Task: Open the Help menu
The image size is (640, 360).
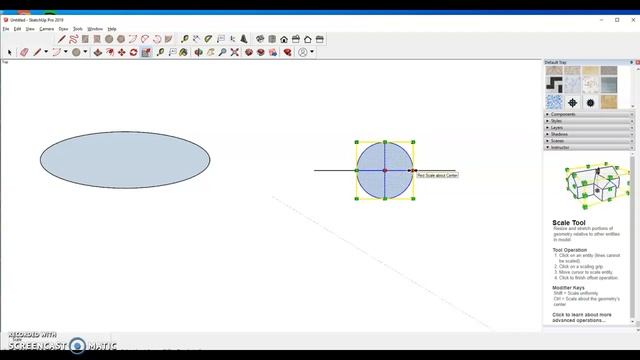Action: point(112,29)
